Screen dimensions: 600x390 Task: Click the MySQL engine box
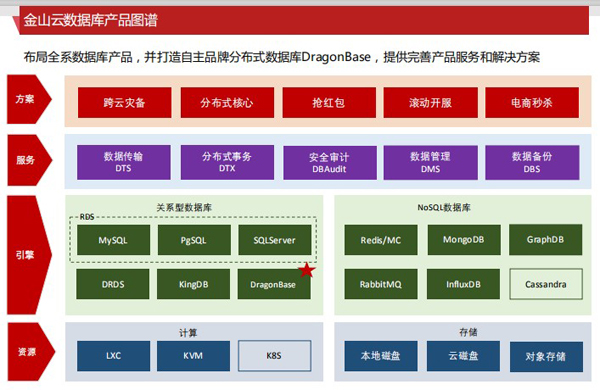coord(113,240)
